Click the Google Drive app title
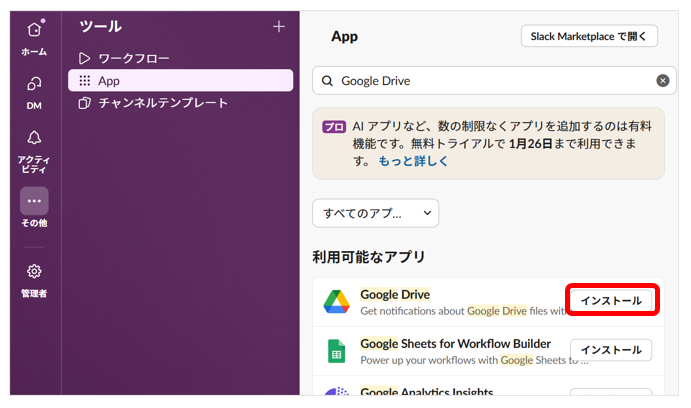This screenshot has height=408, width=691. (x=395, y=294)
